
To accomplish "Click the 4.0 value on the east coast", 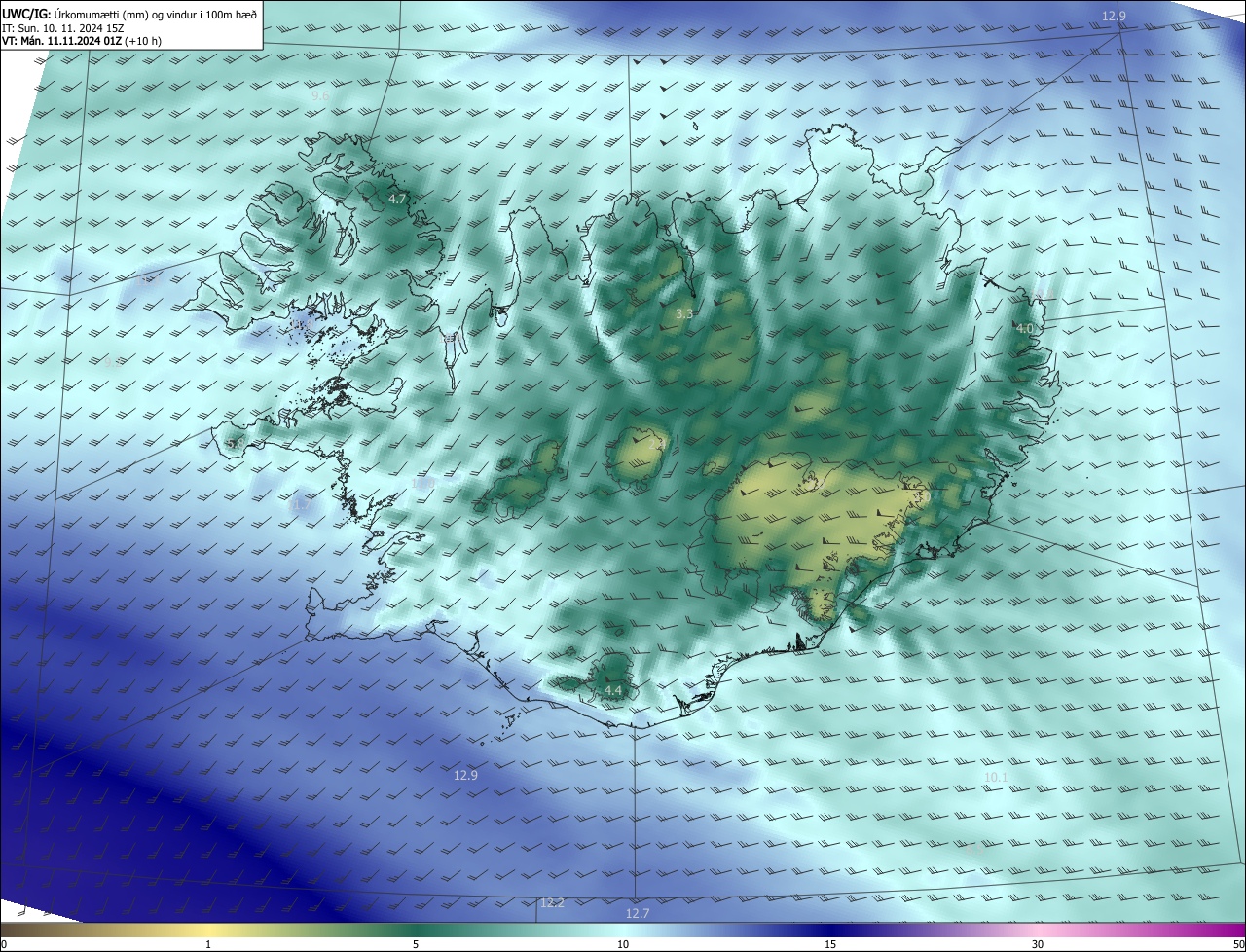I will 1025,329.
